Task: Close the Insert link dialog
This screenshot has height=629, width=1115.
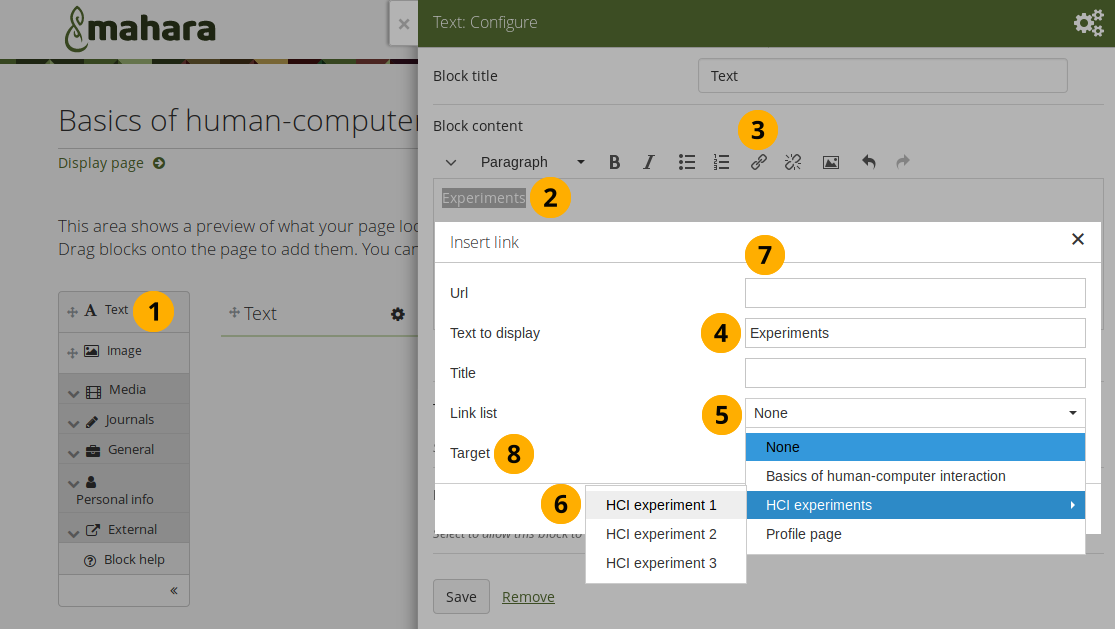Action: (x=1077, y=239)
